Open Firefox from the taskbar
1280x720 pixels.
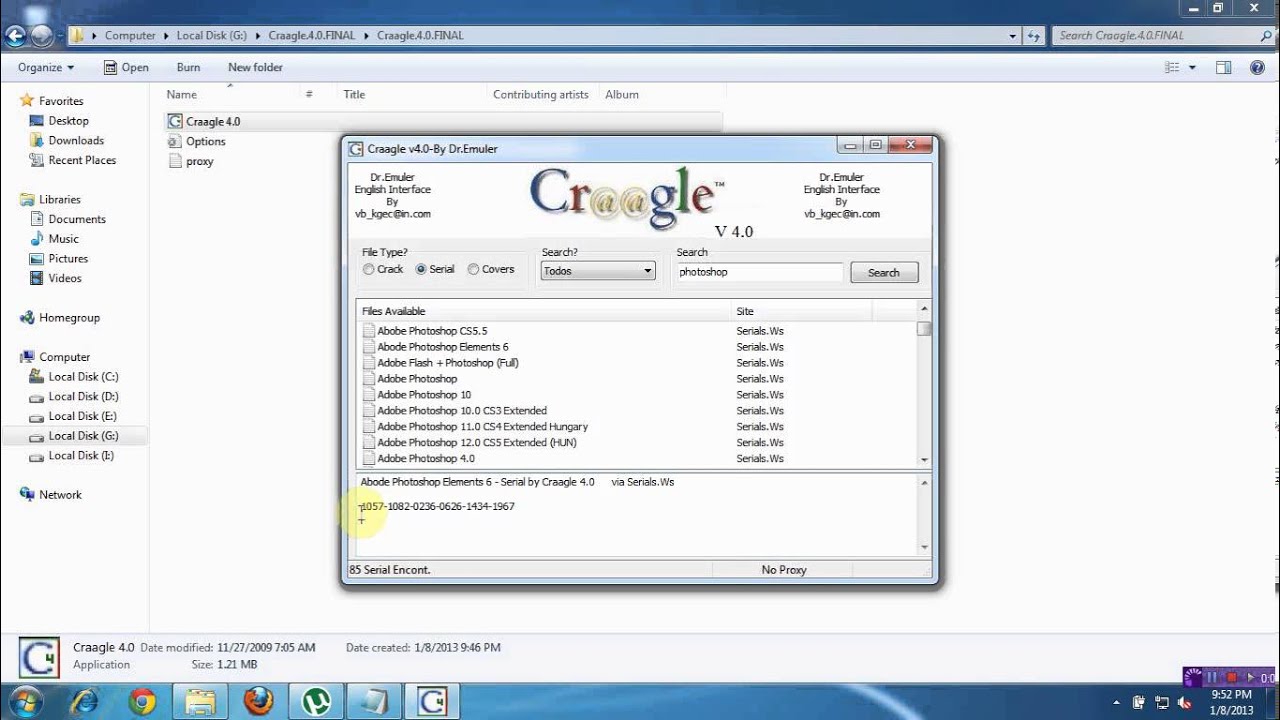click(258, 702)
